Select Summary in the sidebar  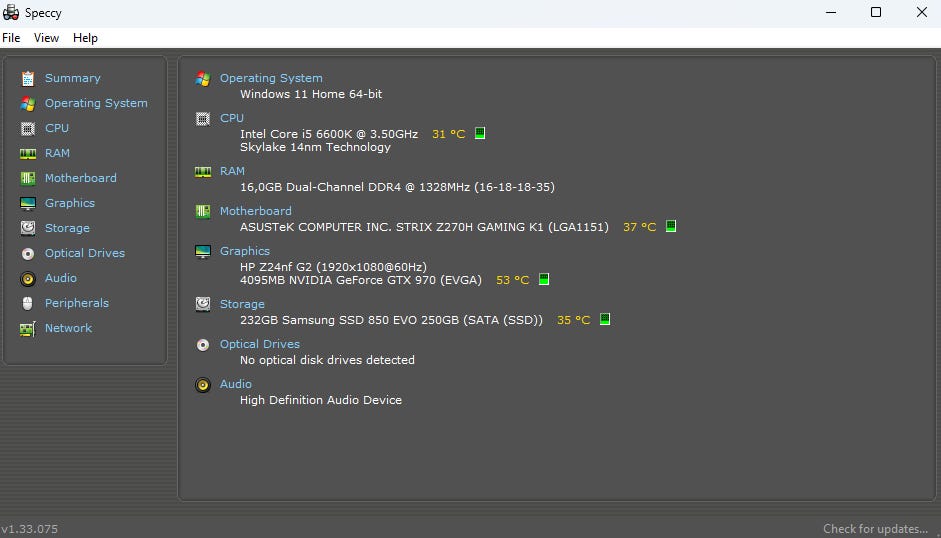(73, 78)
